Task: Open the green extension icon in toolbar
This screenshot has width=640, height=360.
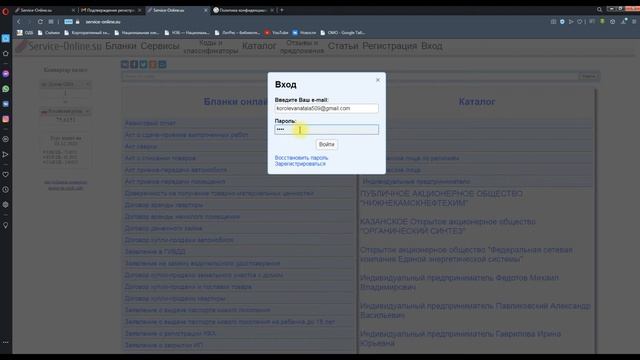Action: pyautogui.click(x=602, y=22)
